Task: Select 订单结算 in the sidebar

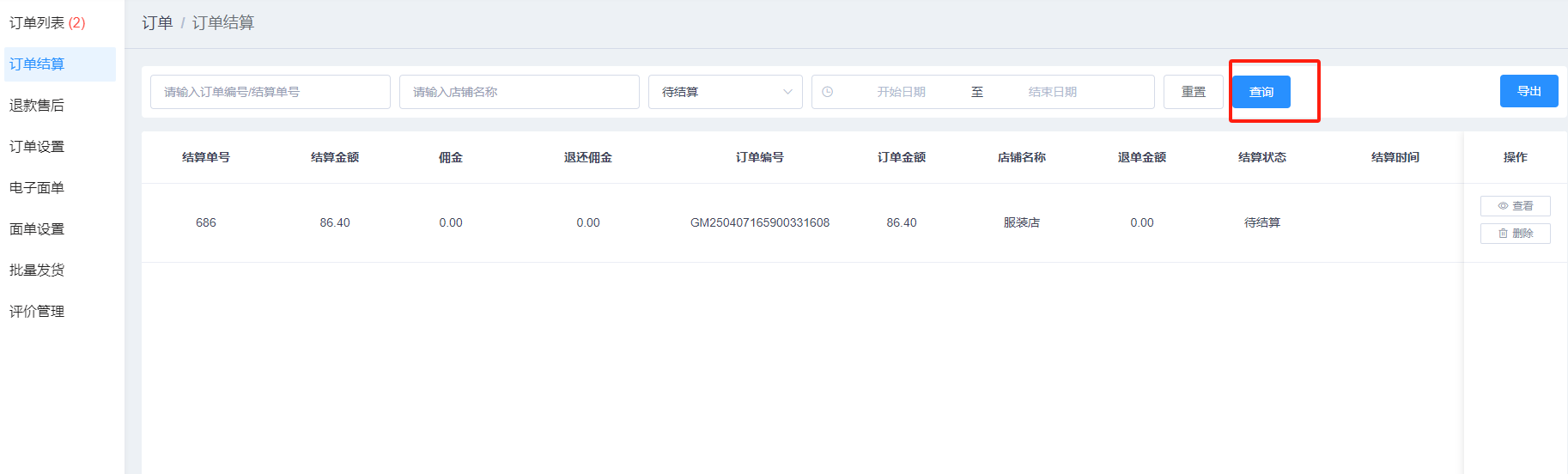Action: coord(37,64)
